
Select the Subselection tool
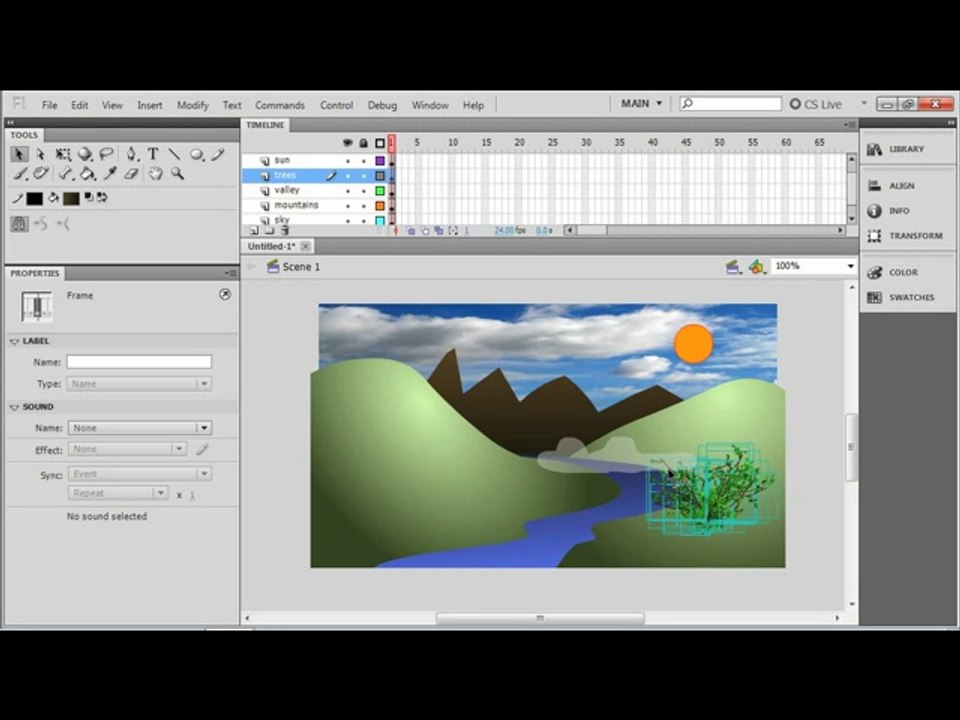point(40,154)
